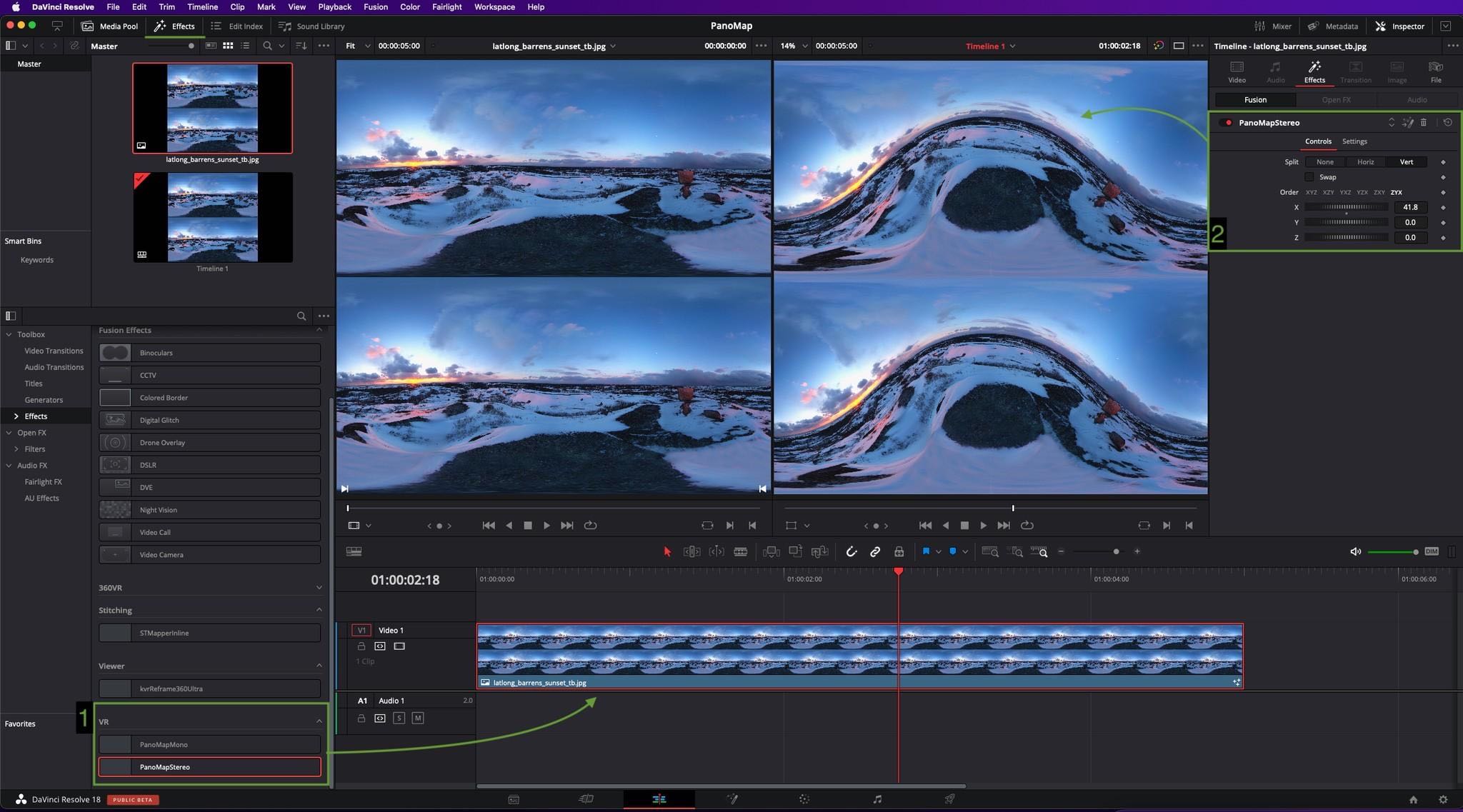1463x812 pixels.
Task: Click the Custom Zoom icon
Action: coord(1039,551)
